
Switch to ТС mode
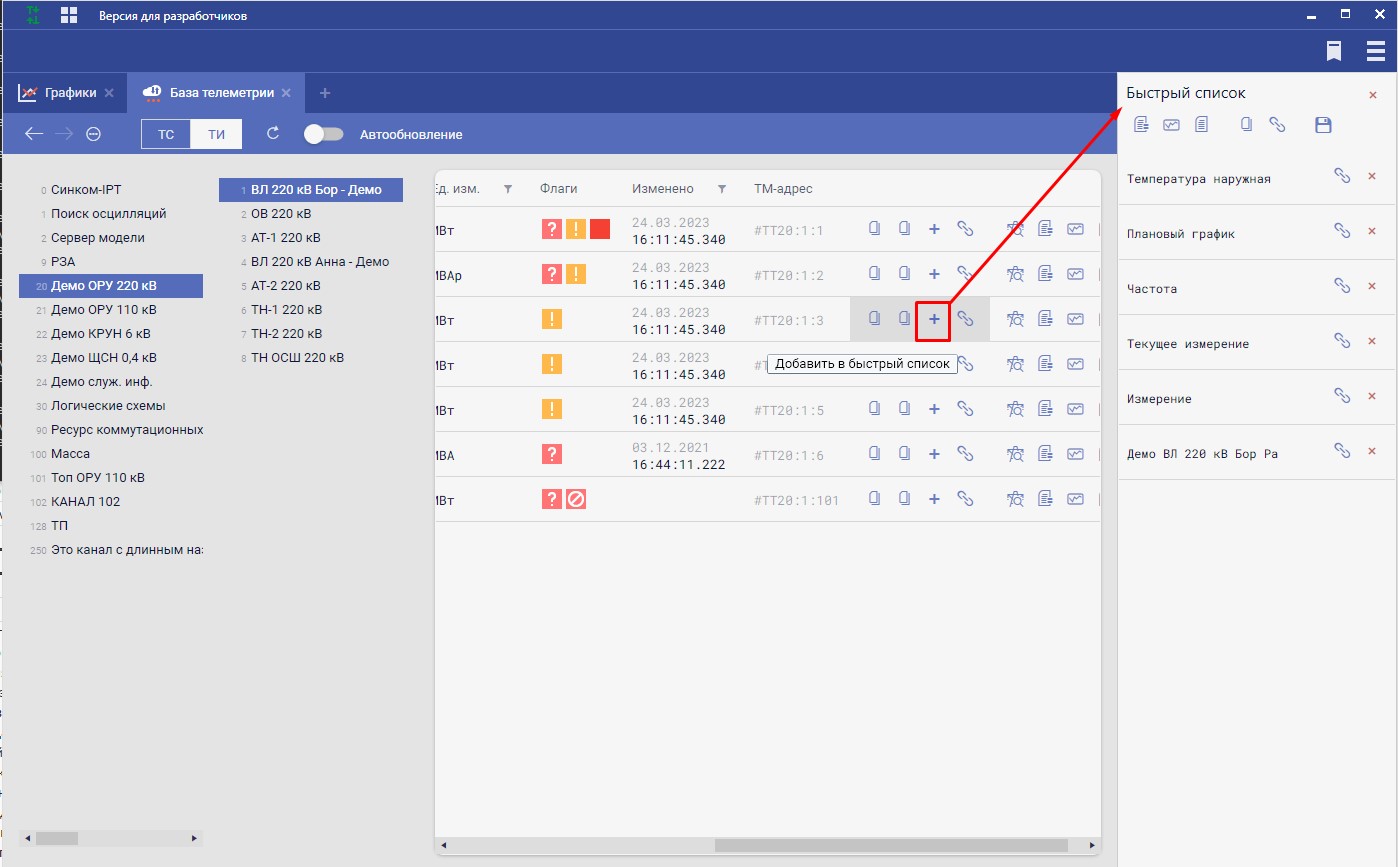(166, 134)
